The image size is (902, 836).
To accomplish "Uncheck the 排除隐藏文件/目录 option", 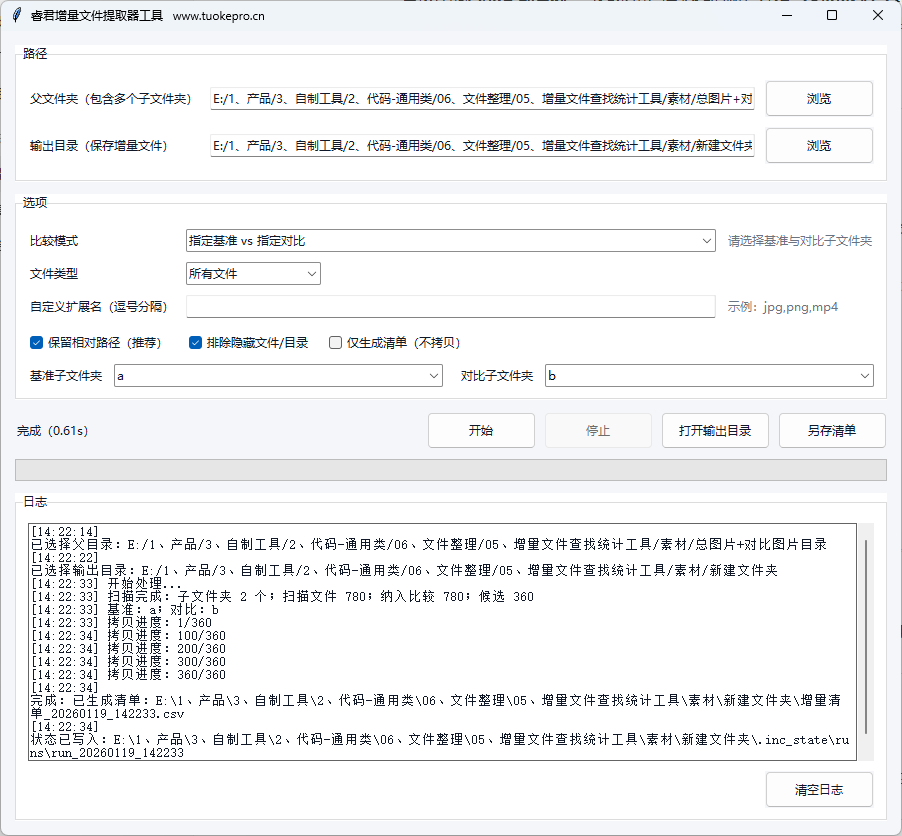I will click(196, 342).
